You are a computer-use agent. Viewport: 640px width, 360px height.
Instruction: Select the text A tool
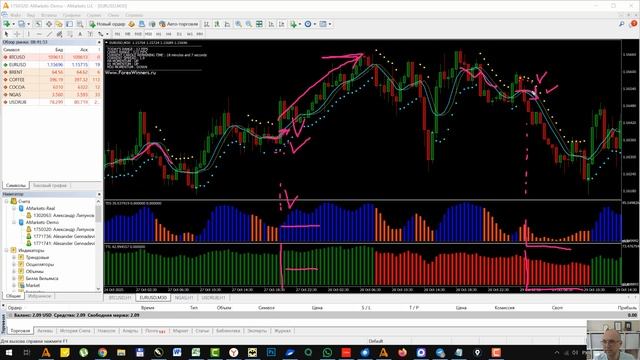click(80, 34)
